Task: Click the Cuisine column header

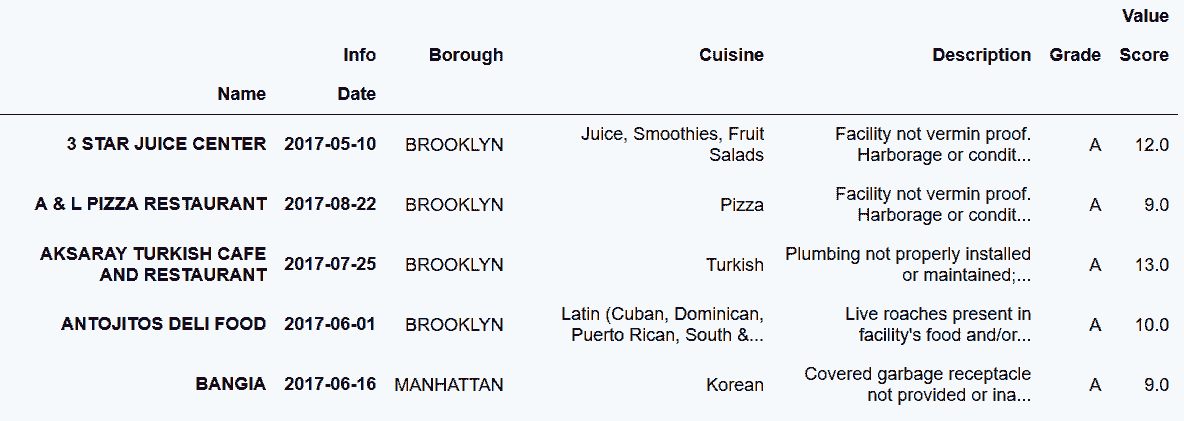Action: point(731,55)
